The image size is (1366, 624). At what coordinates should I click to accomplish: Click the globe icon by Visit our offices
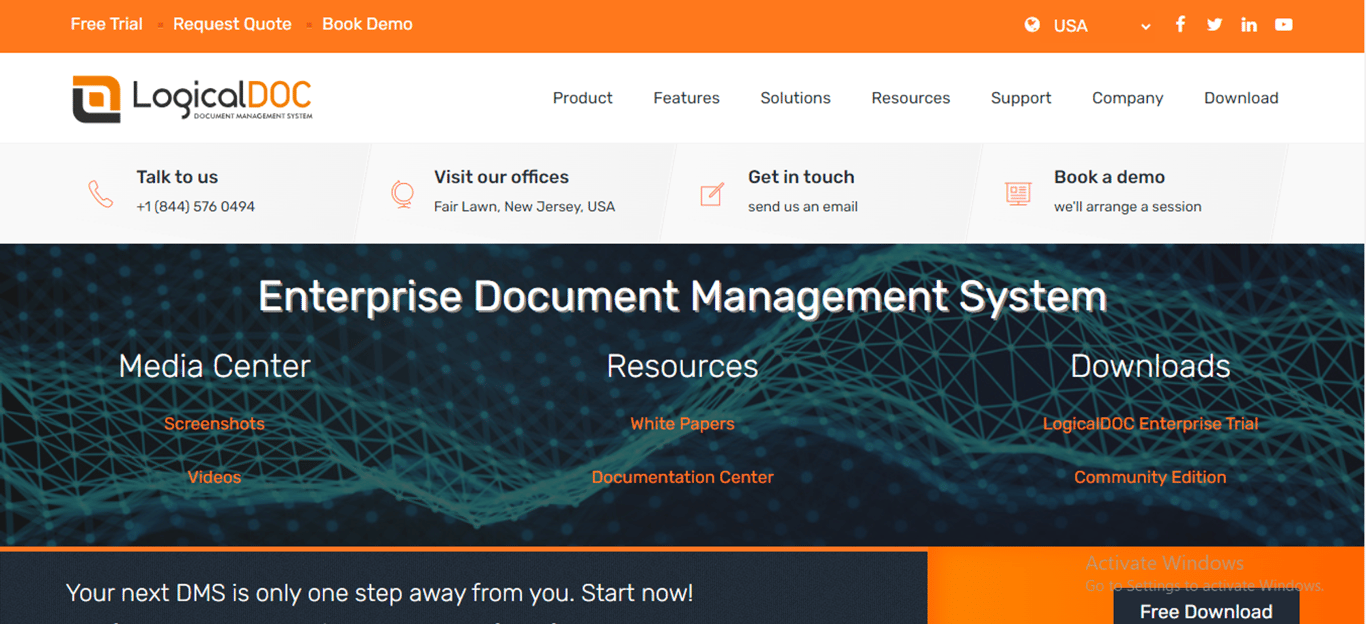pyautogui.click(x=402, y=193)
